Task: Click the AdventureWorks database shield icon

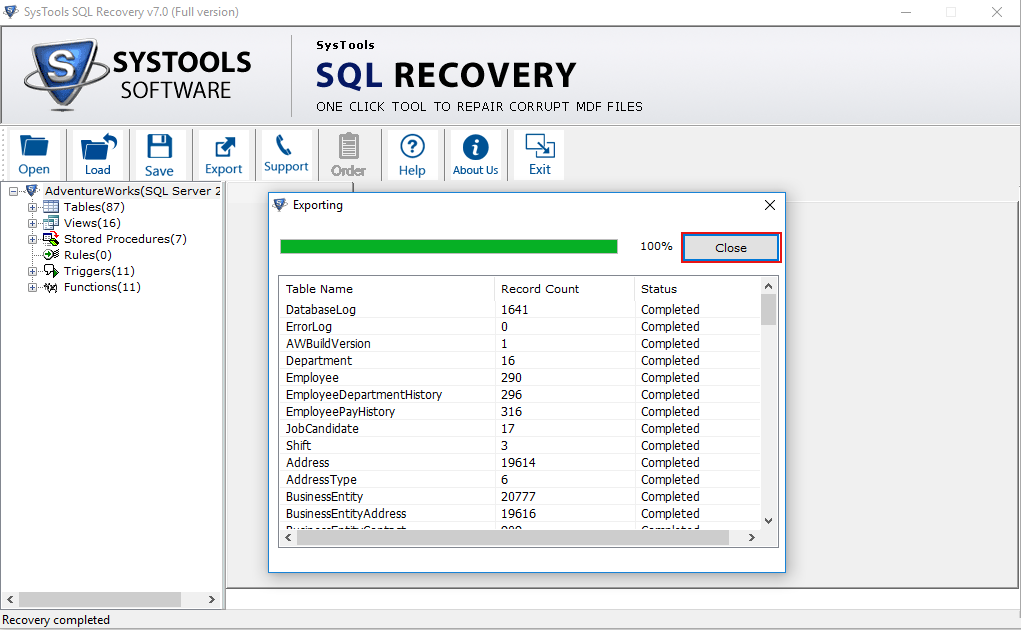Action: coord(32,191)
